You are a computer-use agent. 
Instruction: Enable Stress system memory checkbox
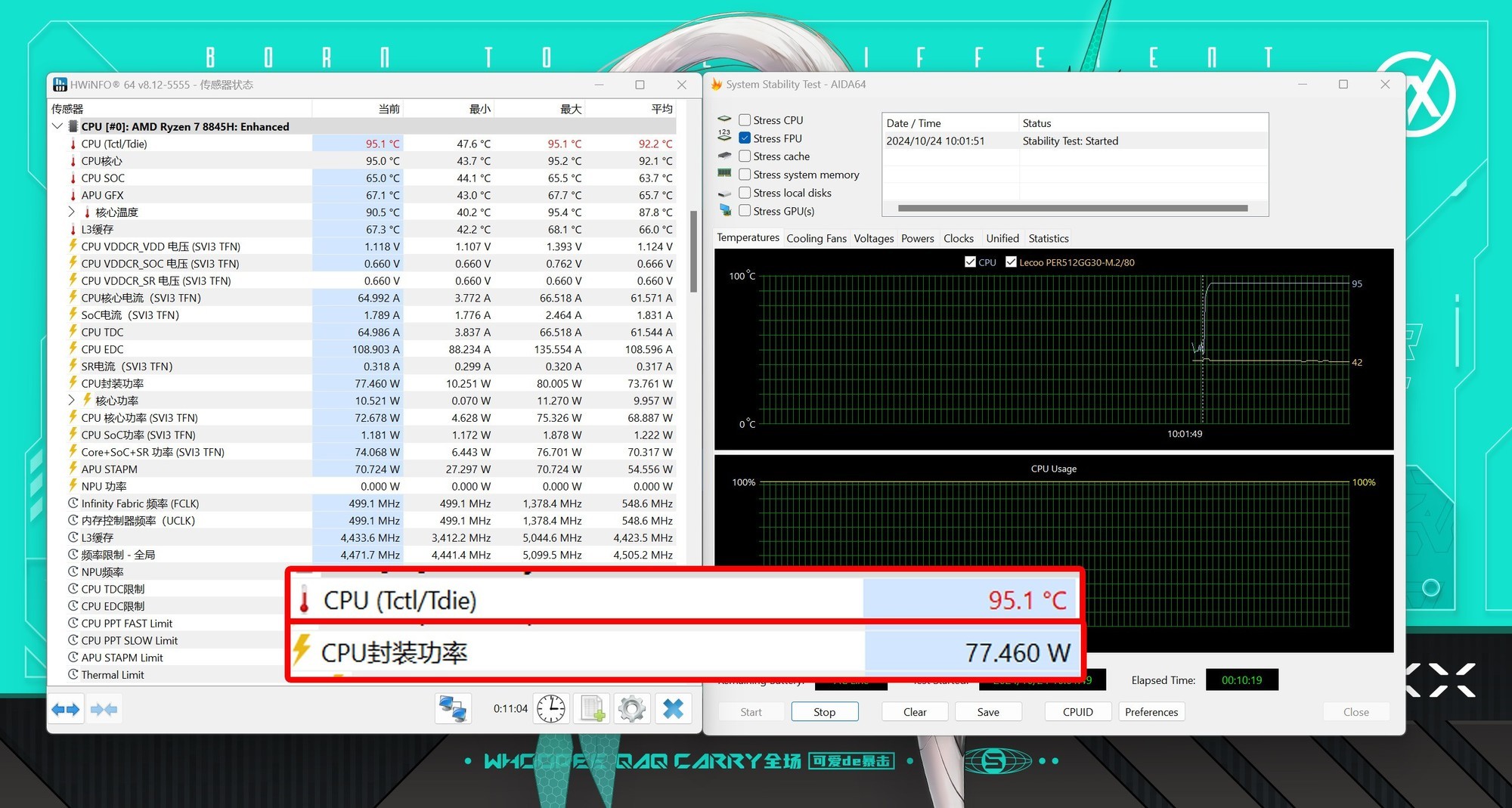point(745,174)
